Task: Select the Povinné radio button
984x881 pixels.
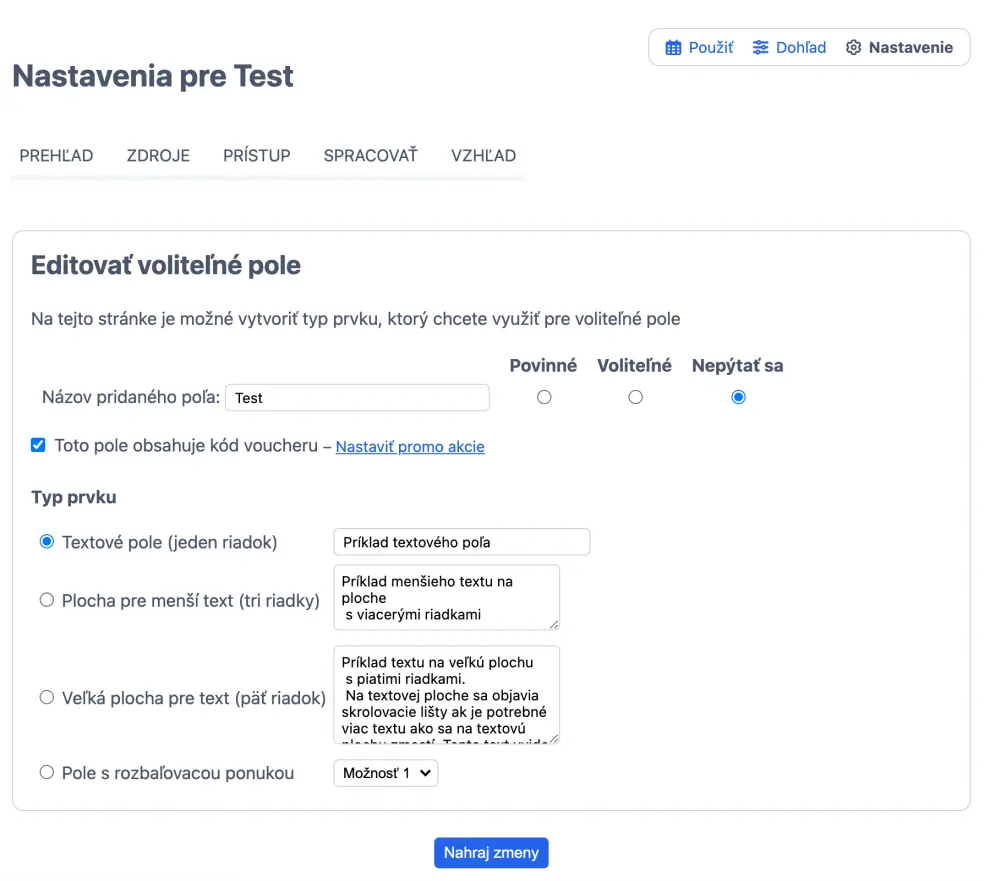Action: pos(544,397)
